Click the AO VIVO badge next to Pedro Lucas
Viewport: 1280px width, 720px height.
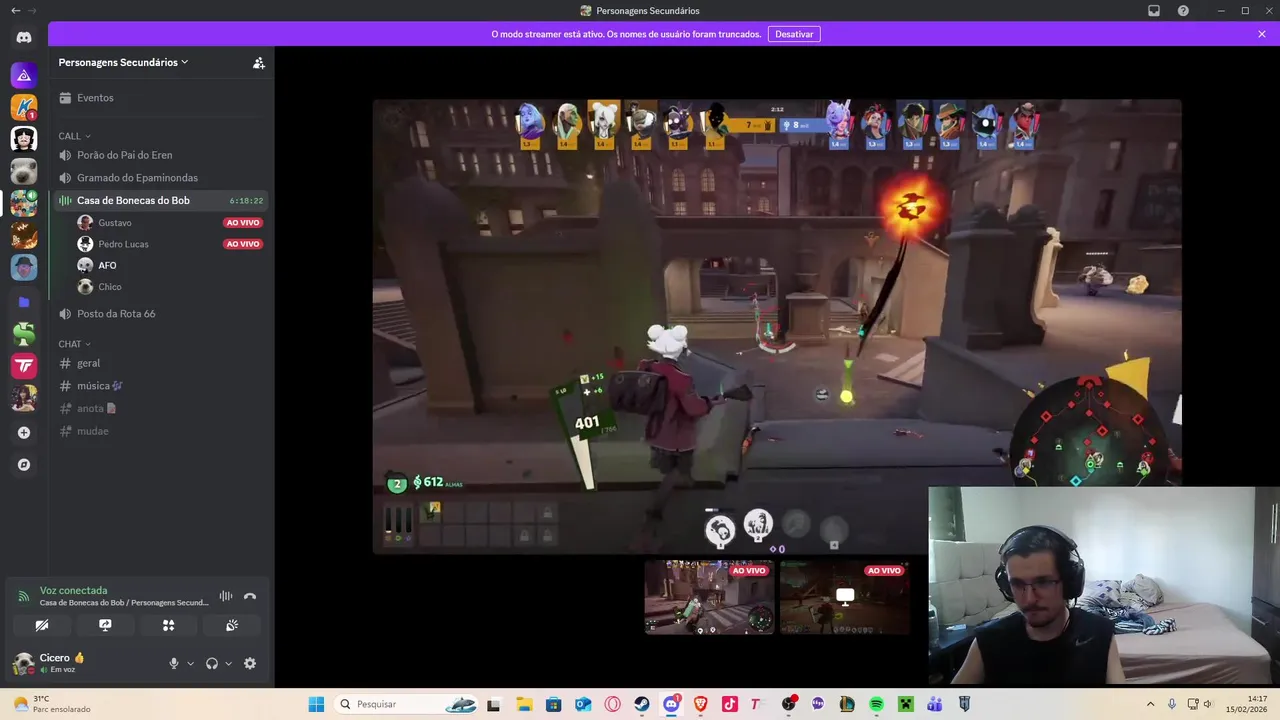243,244
